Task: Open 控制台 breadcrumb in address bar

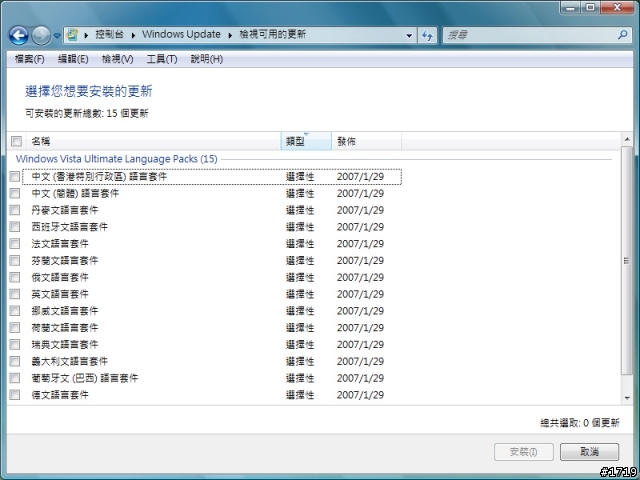Action: [x=109, y=35]
